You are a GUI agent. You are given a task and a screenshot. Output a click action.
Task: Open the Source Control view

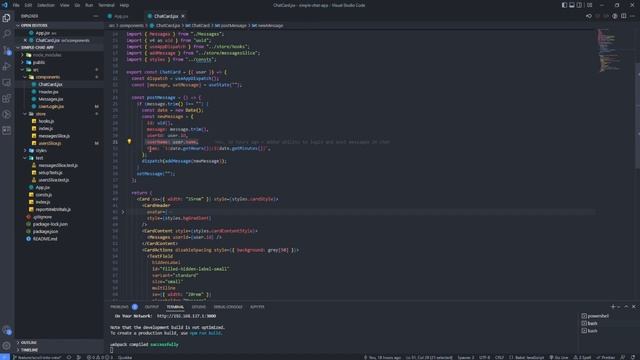7,50
